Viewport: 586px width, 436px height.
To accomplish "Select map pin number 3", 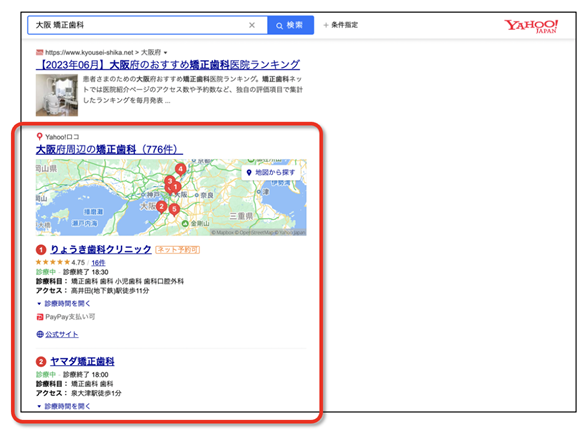I will pyautogui.click(x=170, y=182).
